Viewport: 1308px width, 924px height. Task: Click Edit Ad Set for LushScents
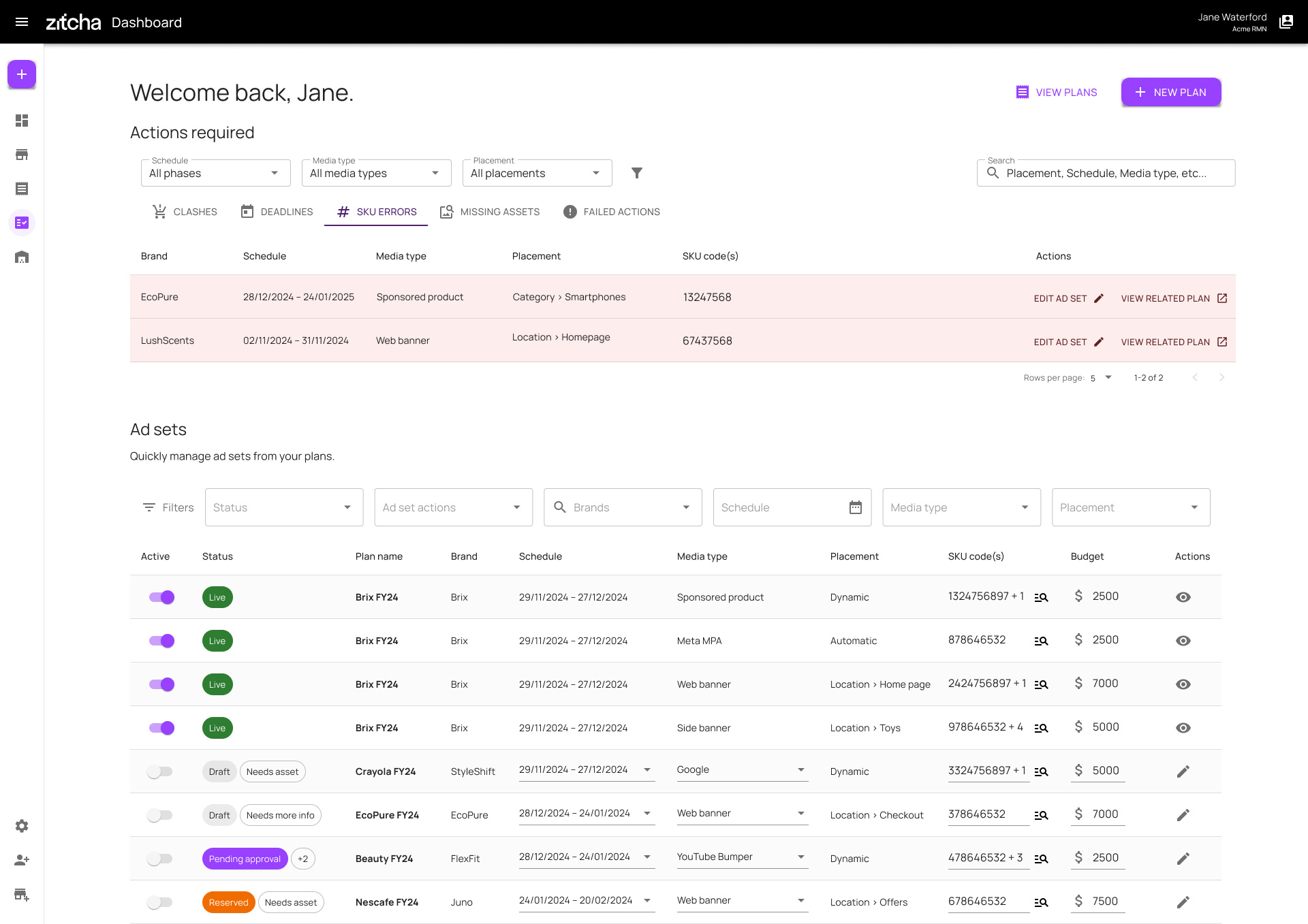point(1068,342)
